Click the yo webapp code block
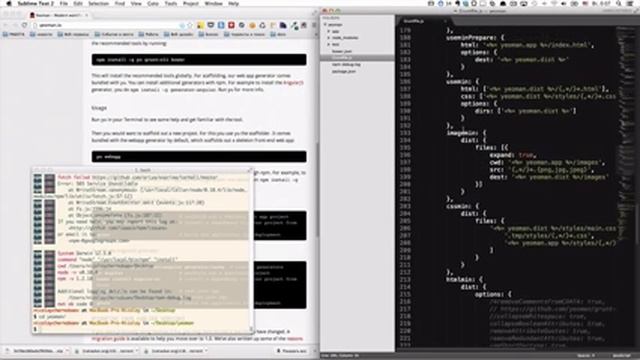This screenshot has width=640, height=360. 199,157
